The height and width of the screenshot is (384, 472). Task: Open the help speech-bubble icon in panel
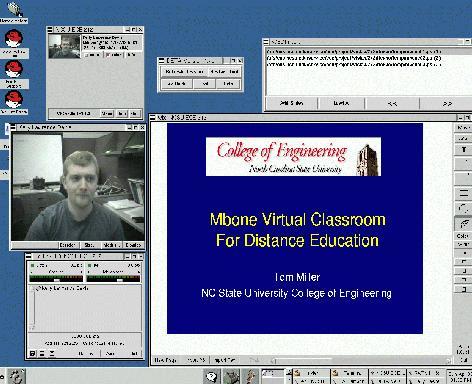[211, 377]
